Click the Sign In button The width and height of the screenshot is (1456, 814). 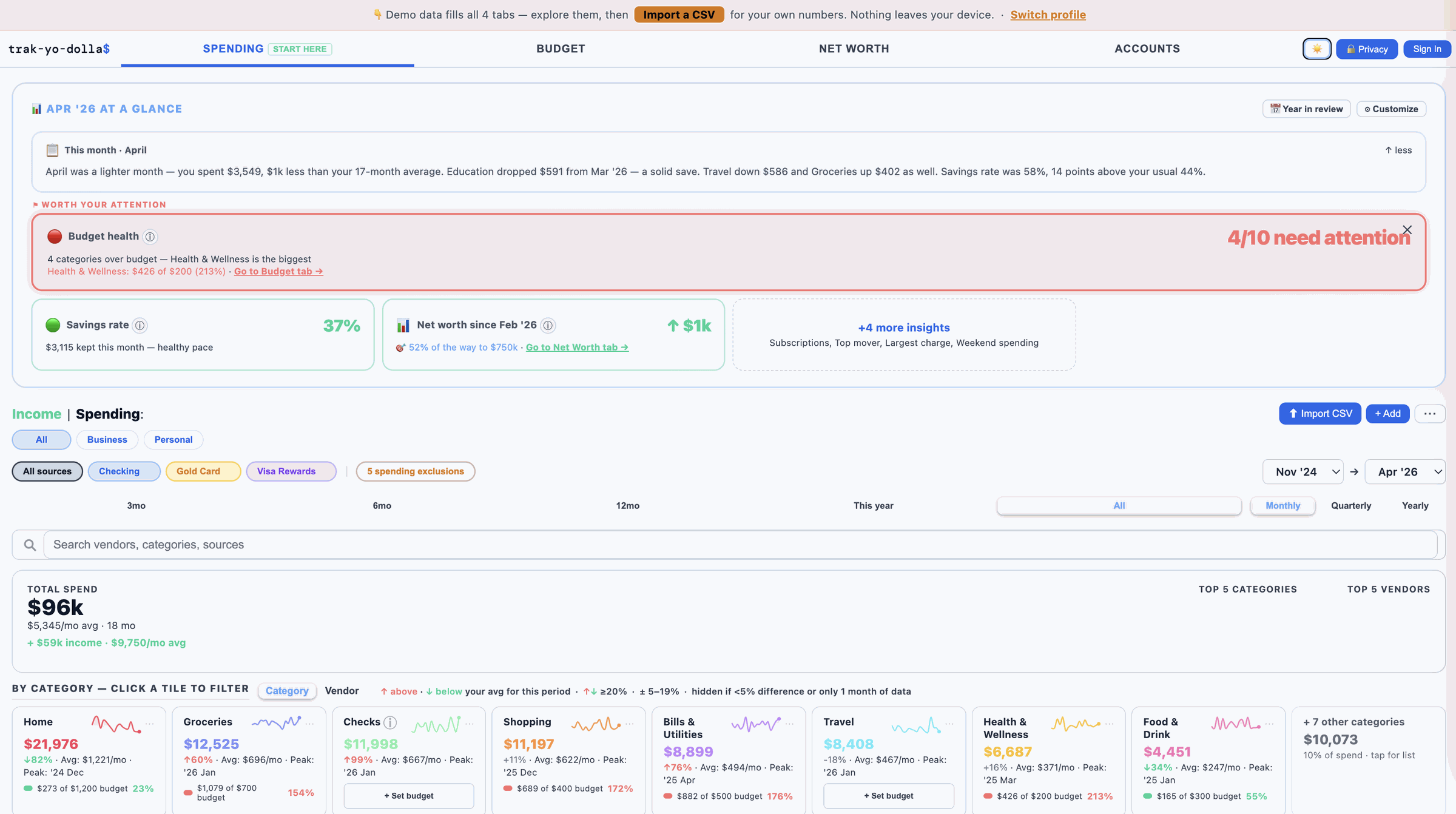[1427, 49]
